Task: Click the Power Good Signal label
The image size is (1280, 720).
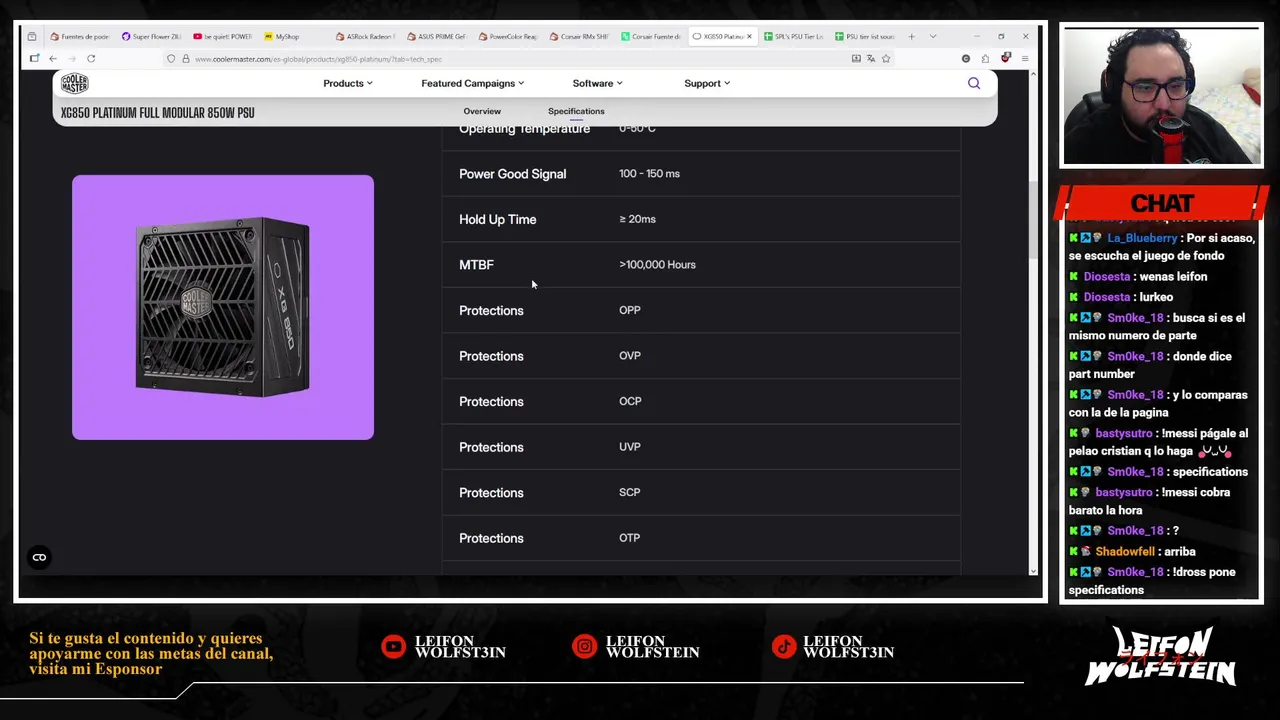Action: (512, 174)
